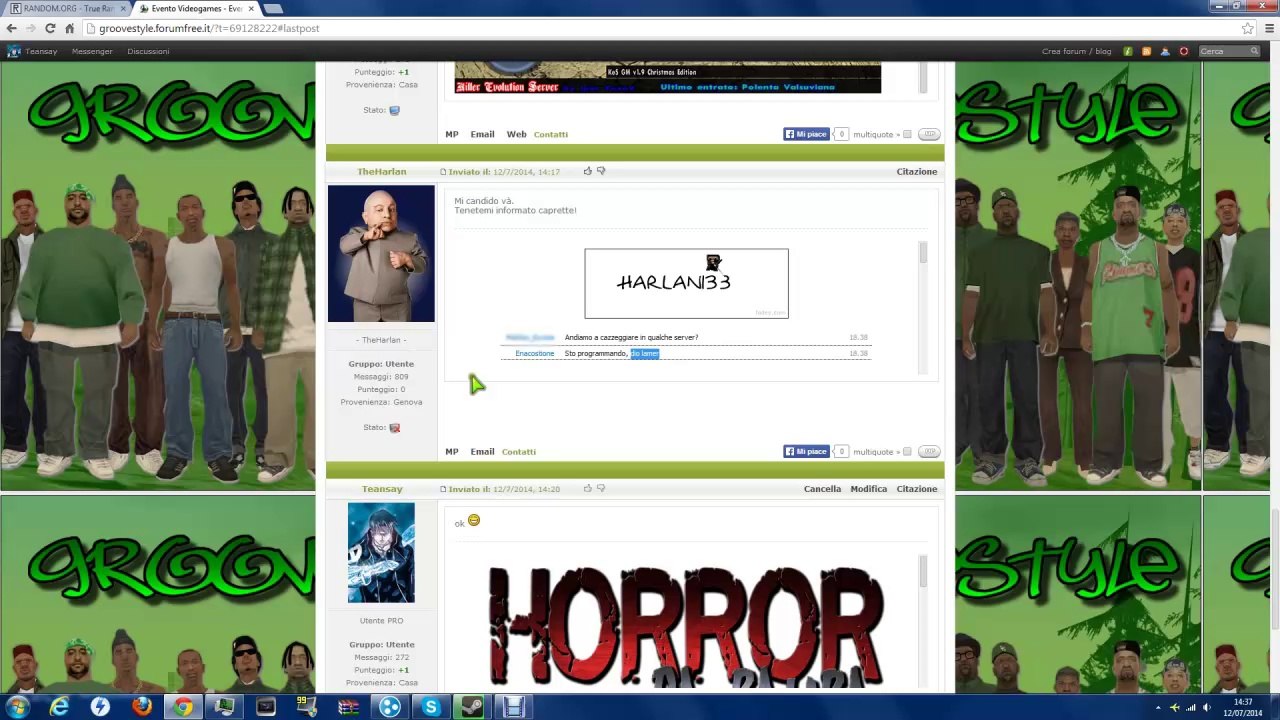The height and width of the screenshot is (720, 1280).
Task: Click the volume icon in system tray
Action: pos(1207,708)
